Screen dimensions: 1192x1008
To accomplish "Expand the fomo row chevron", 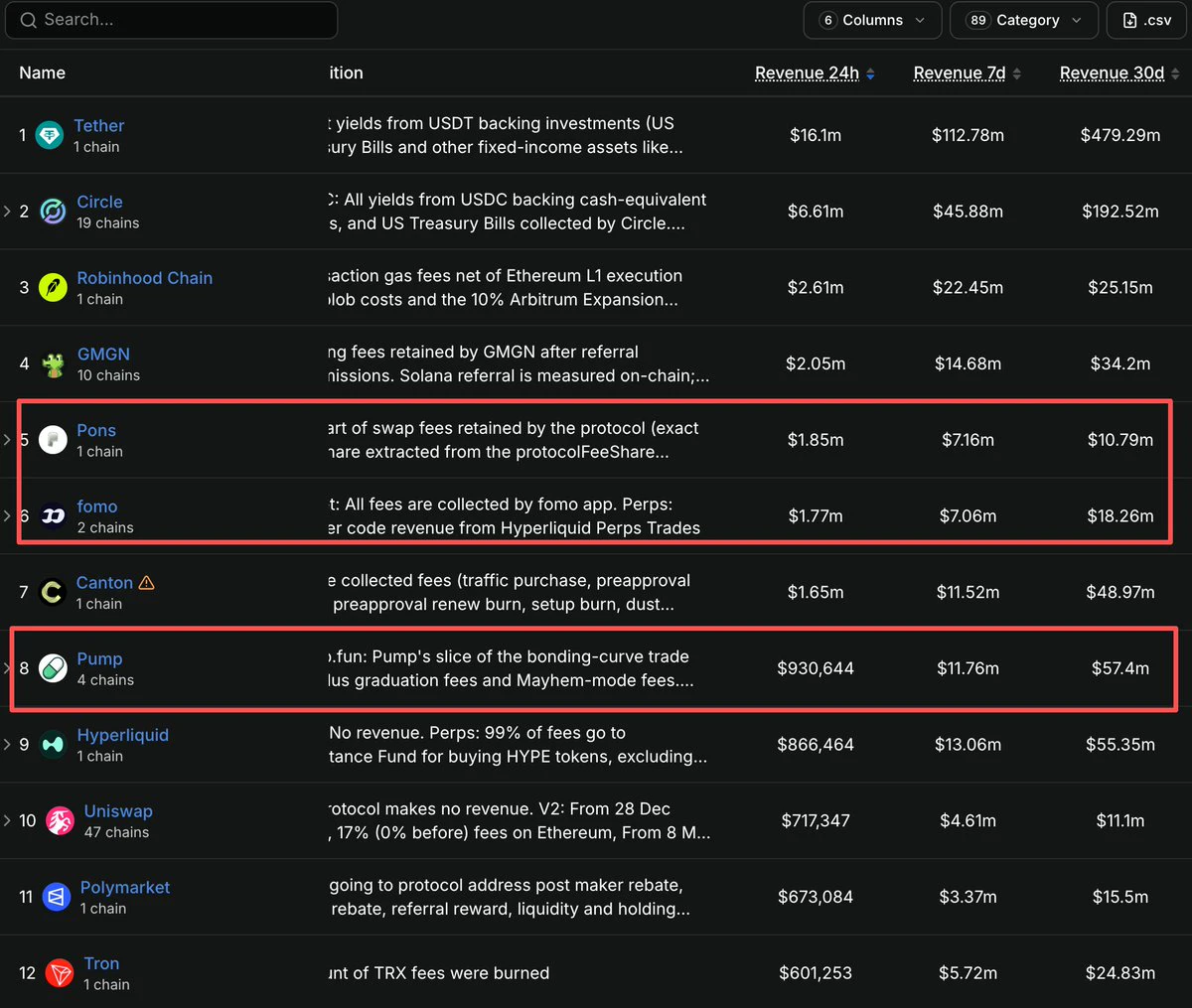I will 7,515.
